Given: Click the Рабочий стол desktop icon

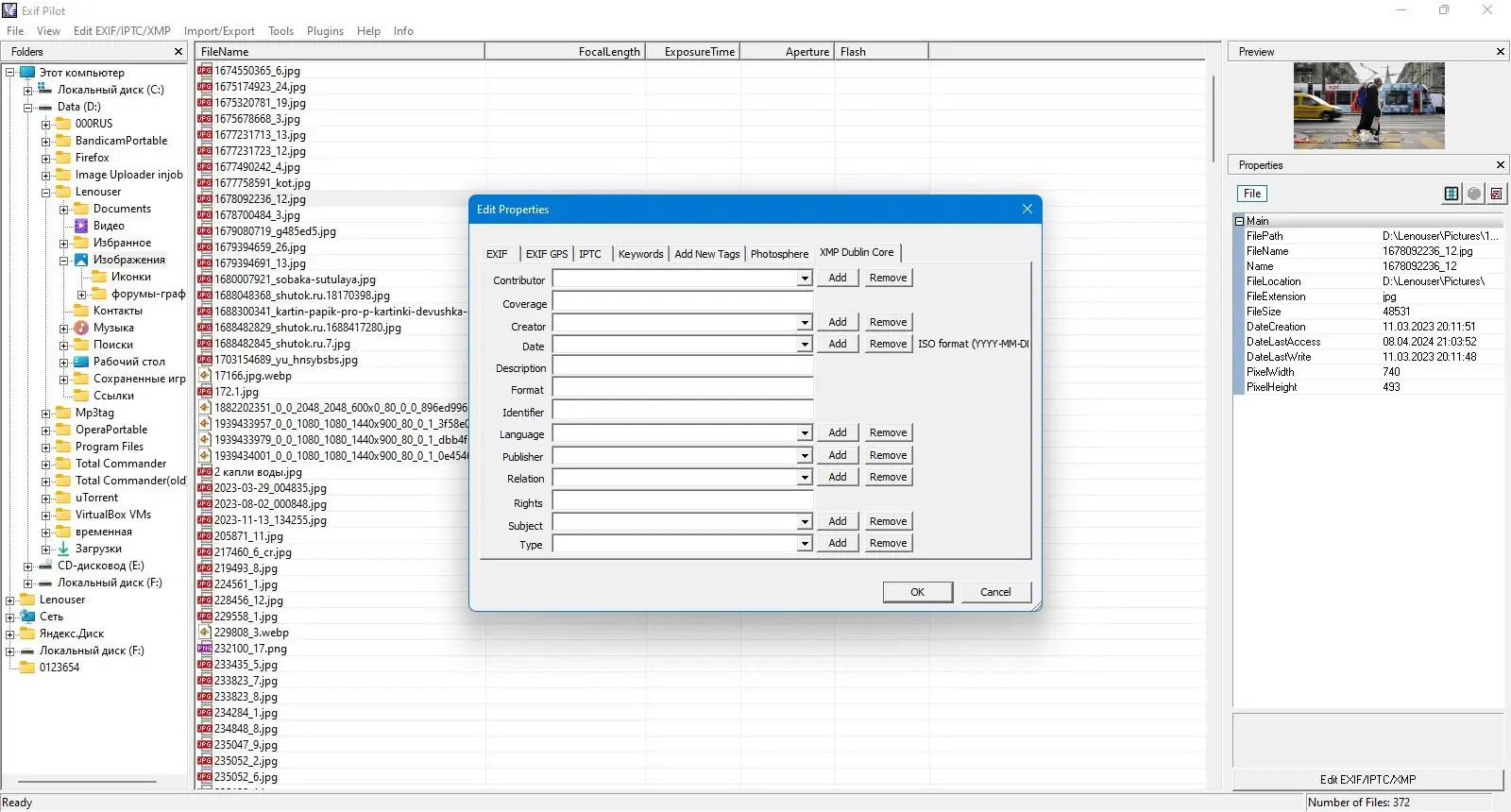Looking at the screenshot, I should [x=81, y=362].
